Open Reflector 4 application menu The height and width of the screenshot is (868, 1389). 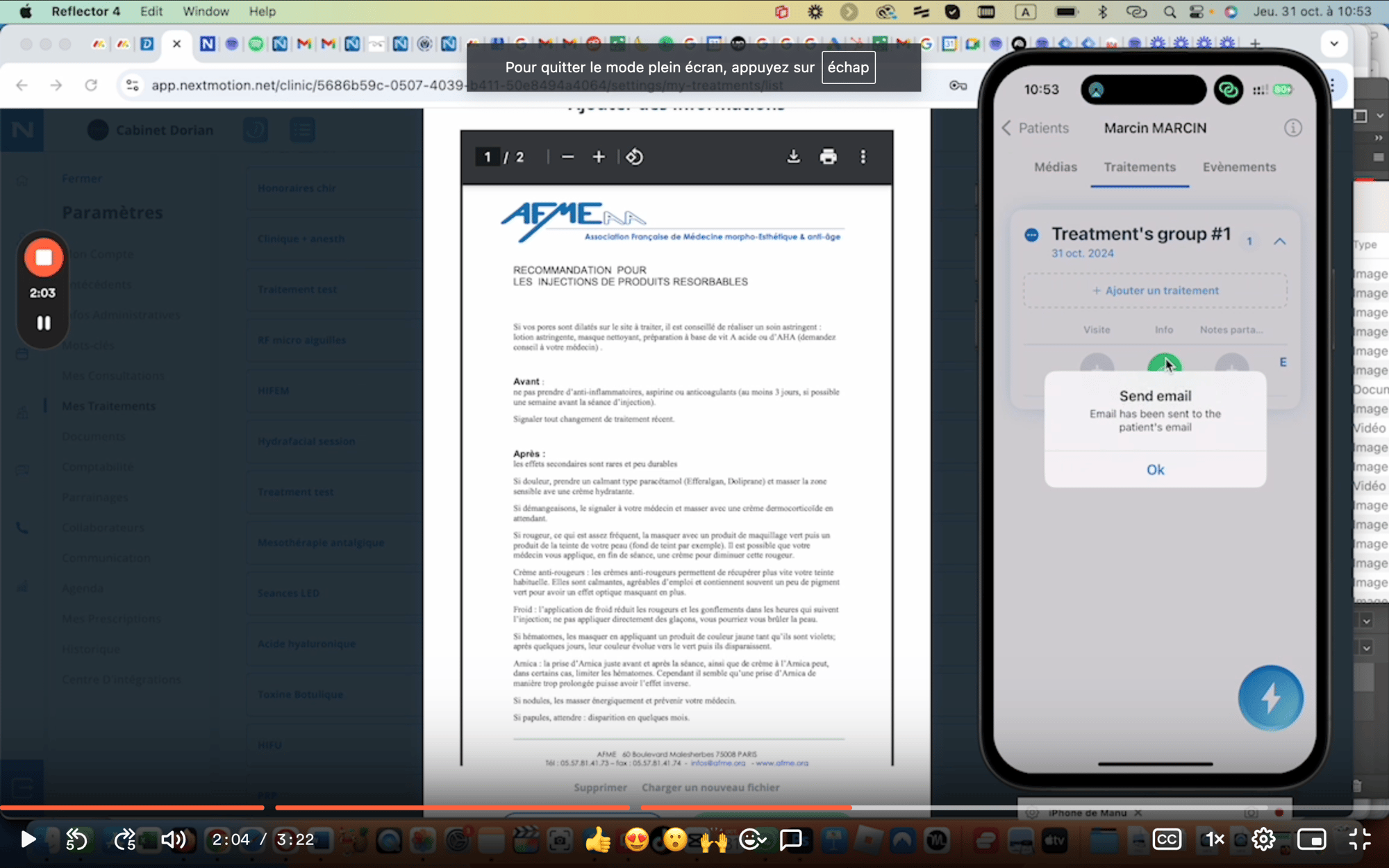pos(85,11)
